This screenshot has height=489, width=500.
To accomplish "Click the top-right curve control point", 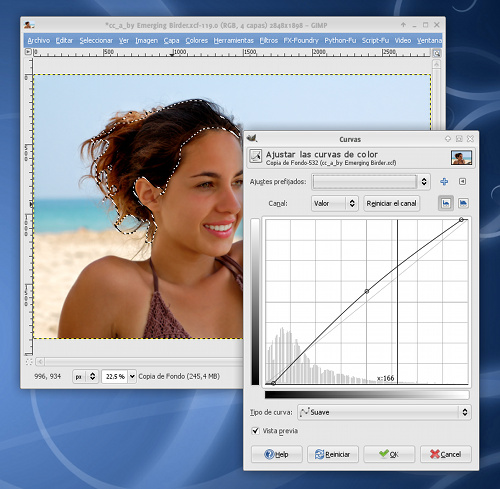I will (x=461, y=220).
